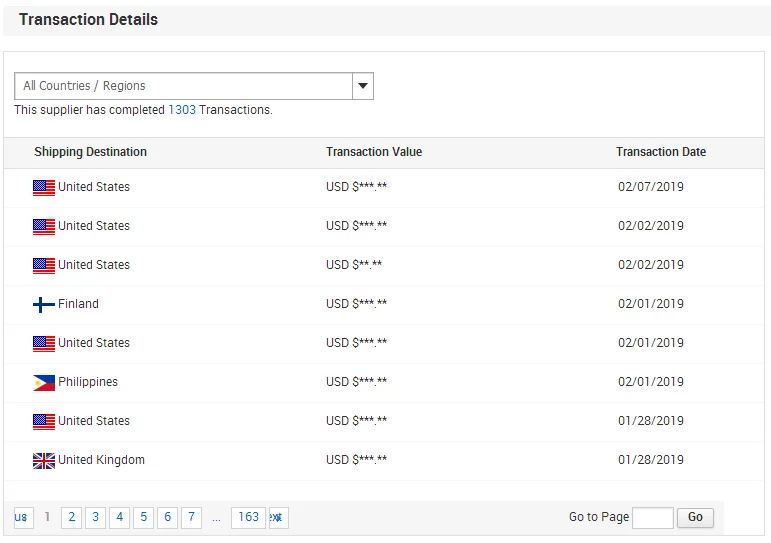Select the Philippines destination text
This screenshot has width=771, height=543.
coord(88,382)
